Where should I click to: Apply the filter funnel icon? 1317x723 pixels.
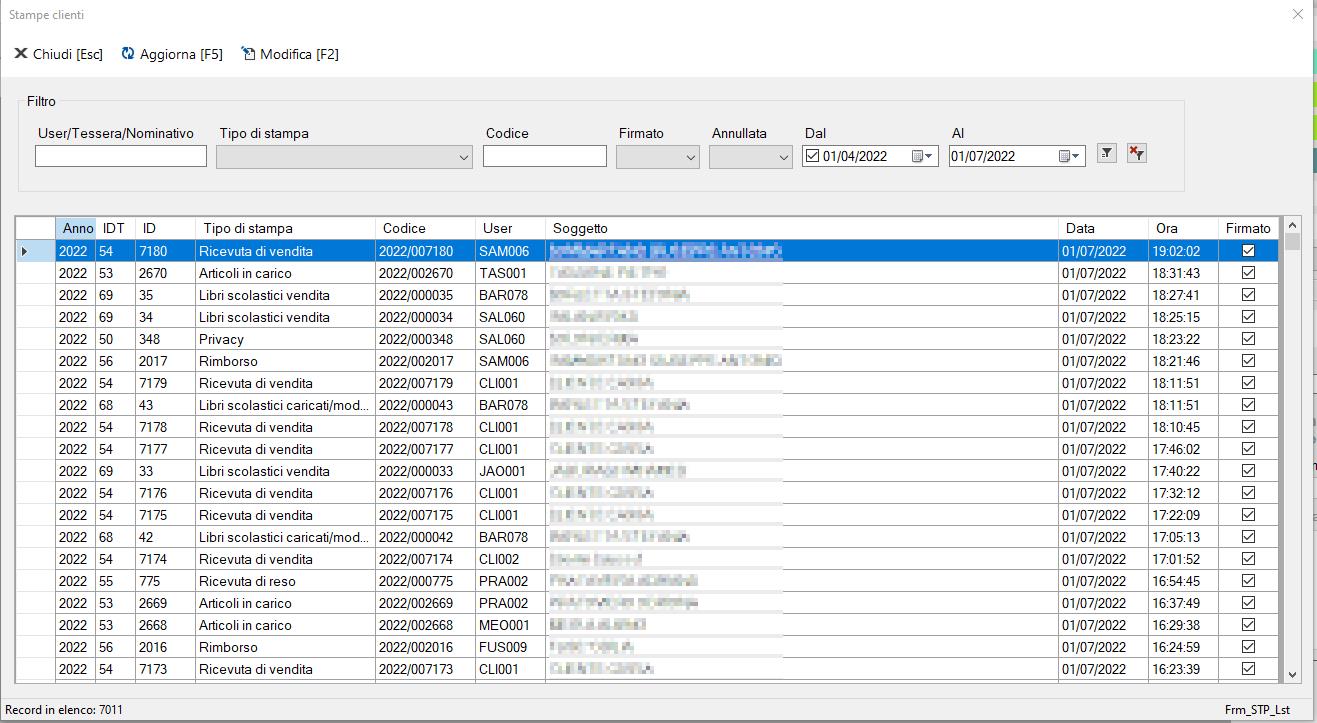coord(1106,153)
